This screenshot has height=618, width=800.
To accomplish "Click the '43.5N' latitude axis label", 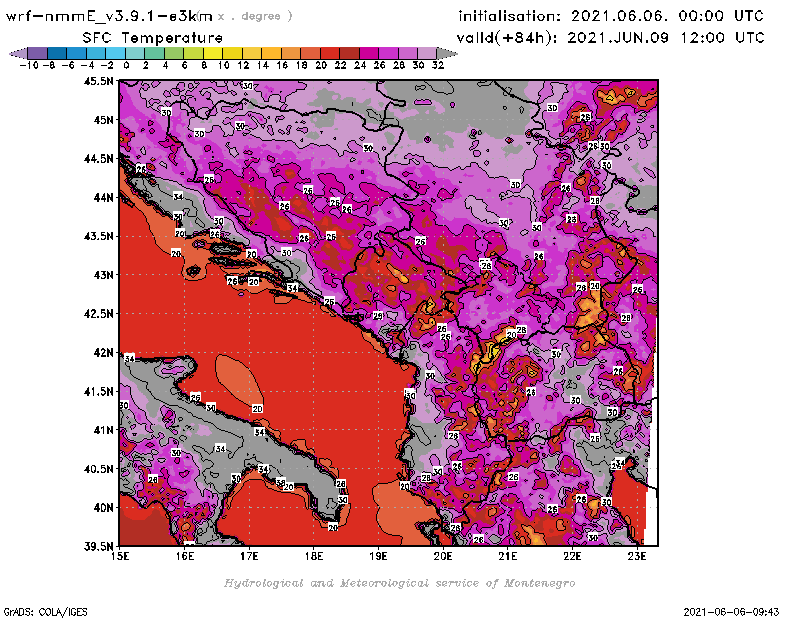I will [98, 236].
